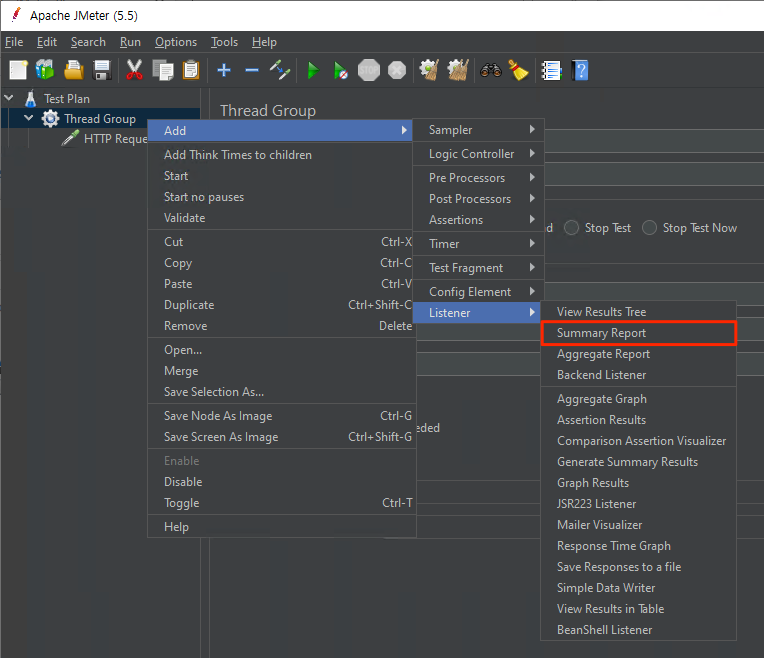
Task: Click the Test Plan flask icon
Action: [31, 98]
